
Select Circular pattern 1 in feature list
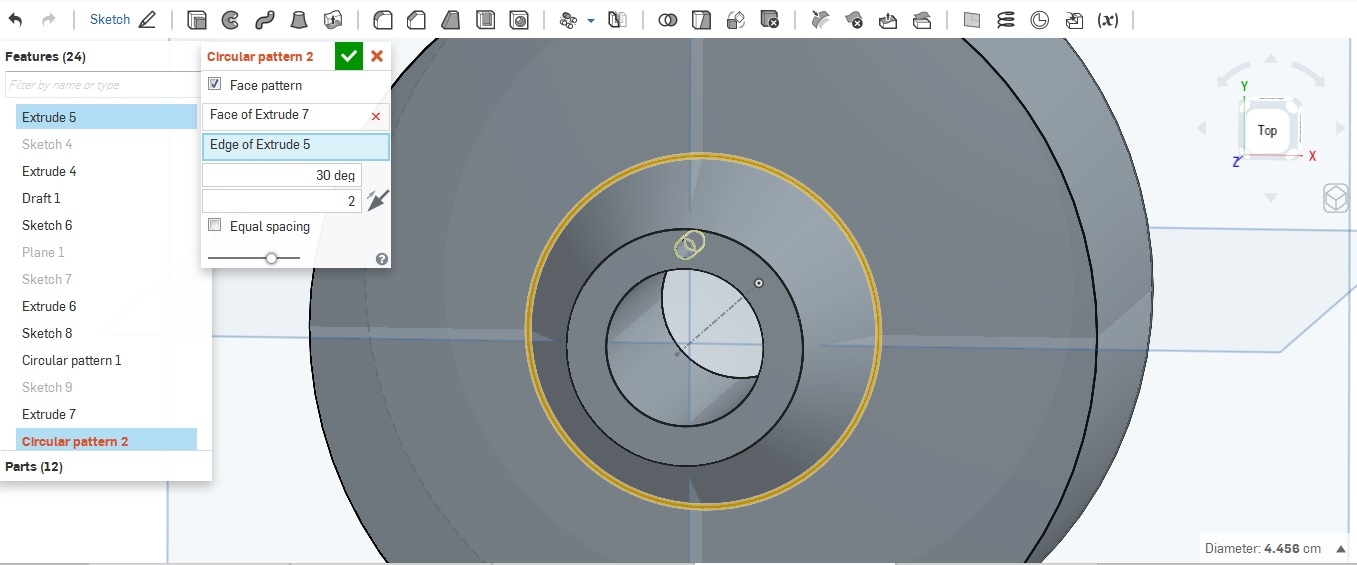(x=106, y=360)
